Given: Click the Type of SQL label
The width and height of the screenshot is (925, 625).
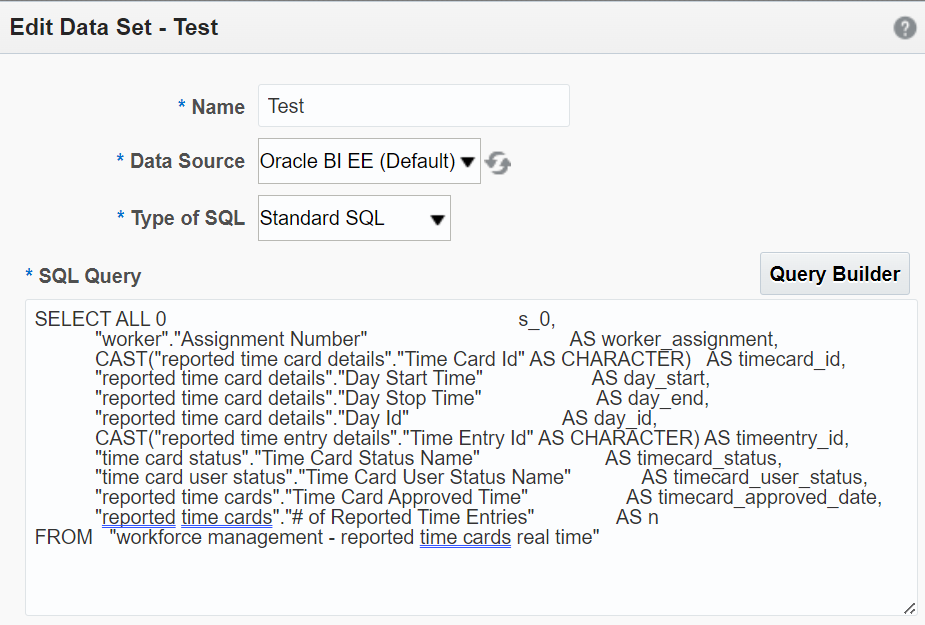Looking at the screenshot, I should coord(188,218).
